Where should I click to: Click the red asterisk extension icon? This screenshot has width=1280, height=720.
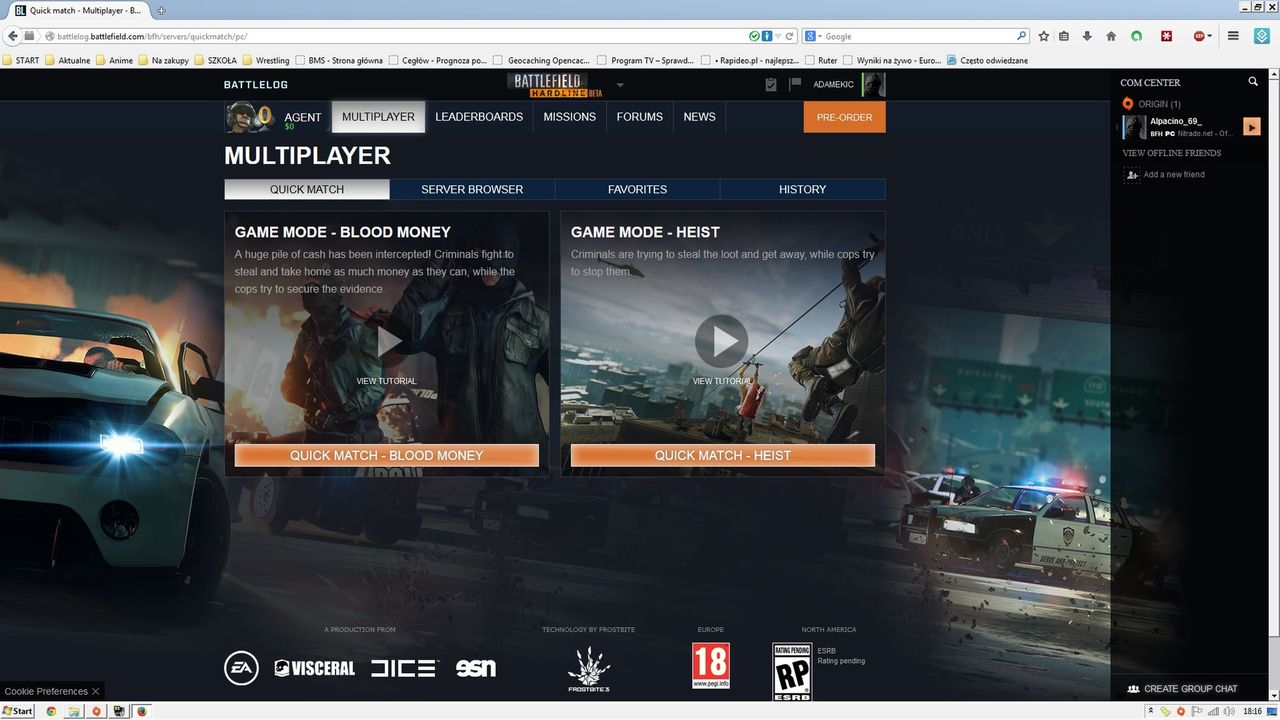pyautogui.click(x=1166, y=36)
